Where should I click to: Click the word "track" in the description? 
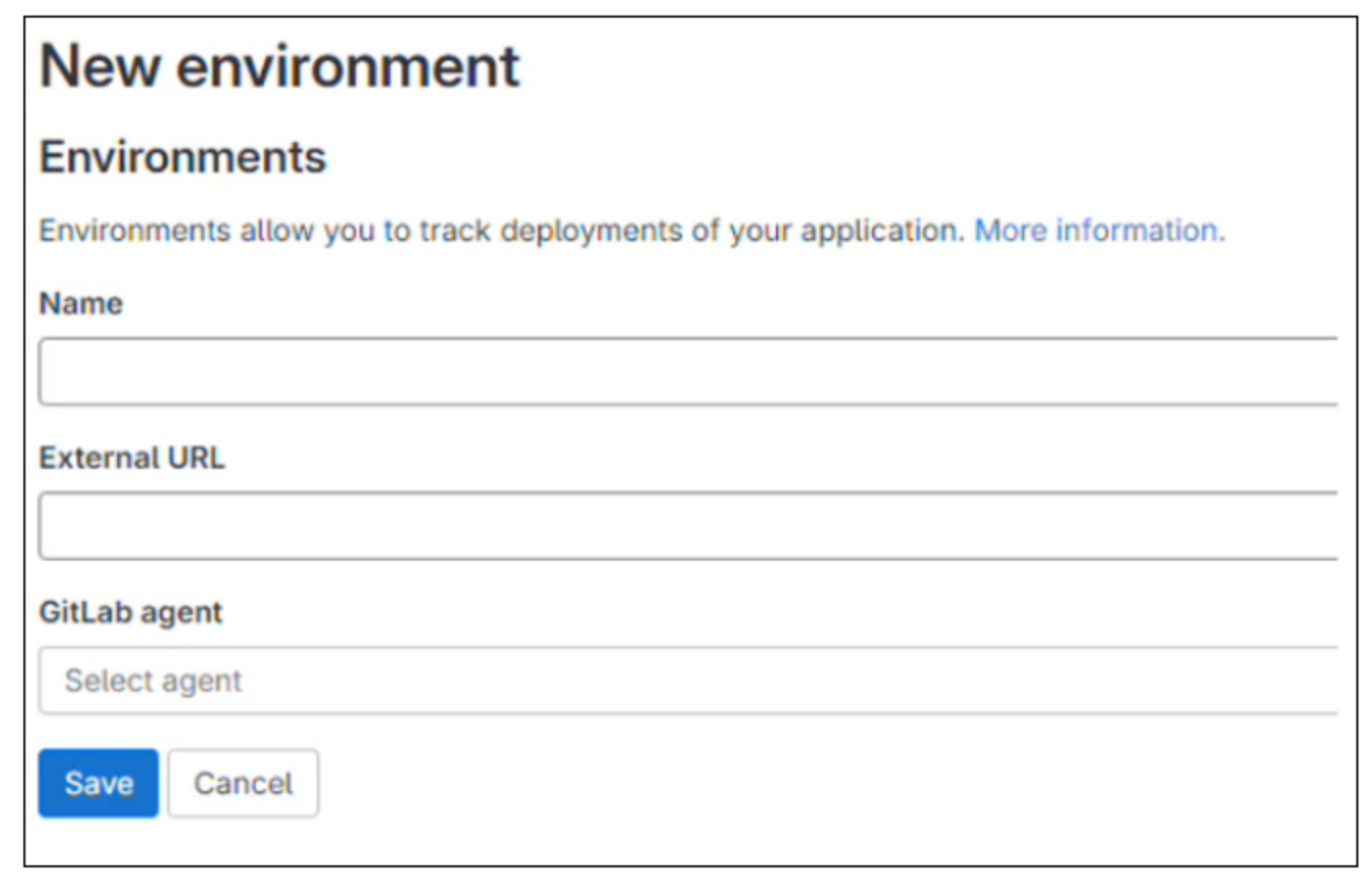[454, 231]
